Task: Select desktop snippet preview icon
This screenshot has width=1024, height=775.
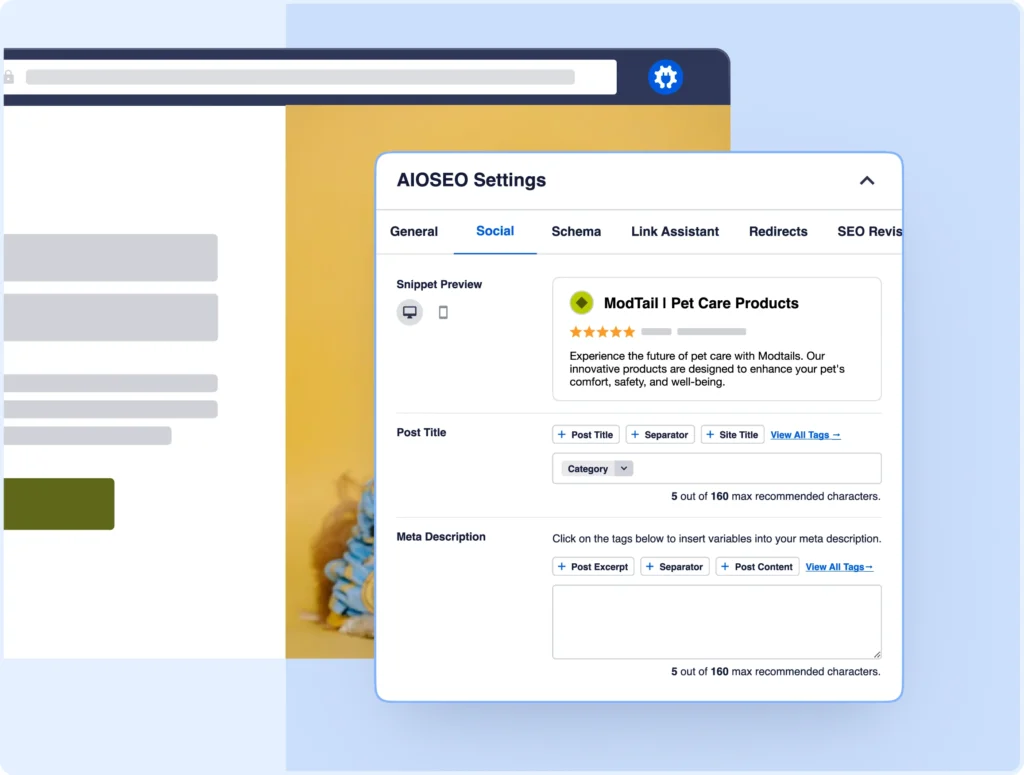Action: [x=409, y=312]
